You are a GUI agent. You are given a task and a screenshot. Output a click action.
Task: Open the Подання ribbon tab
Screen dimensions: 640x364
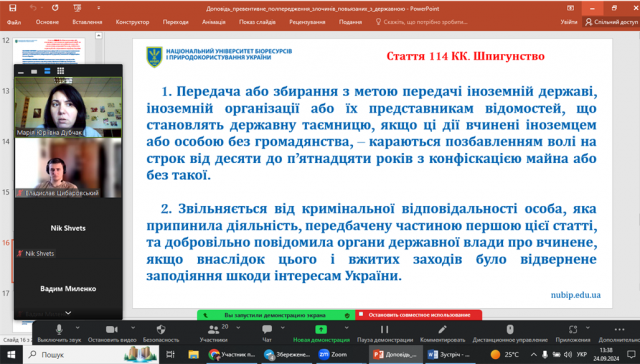pyautogui.click(x=350, y=22)
